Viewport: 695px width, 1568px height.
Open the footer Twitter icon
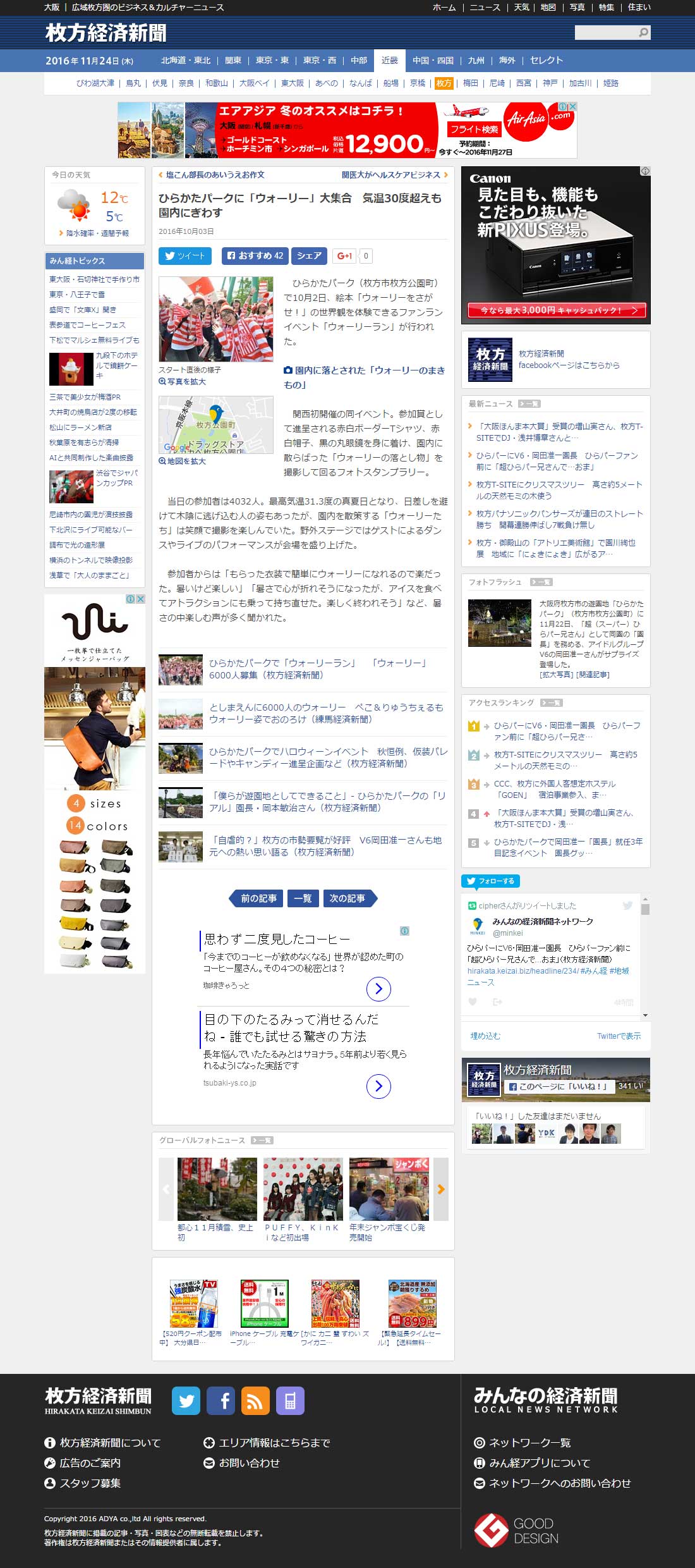(186, 1400)
